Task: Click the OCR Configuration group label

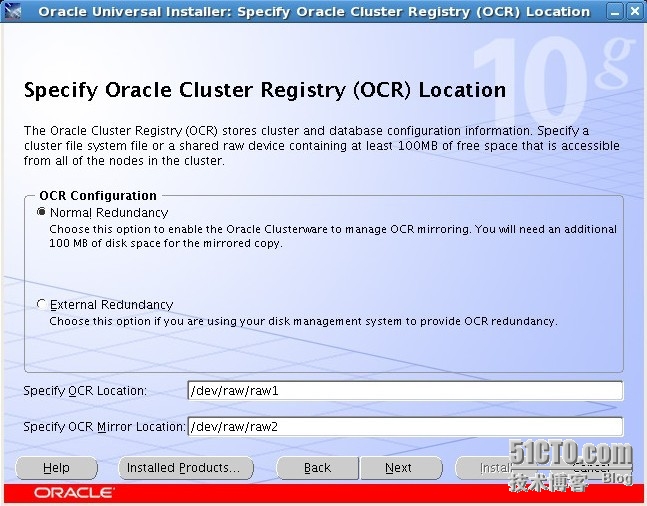Action: click(x=98, y=195)
